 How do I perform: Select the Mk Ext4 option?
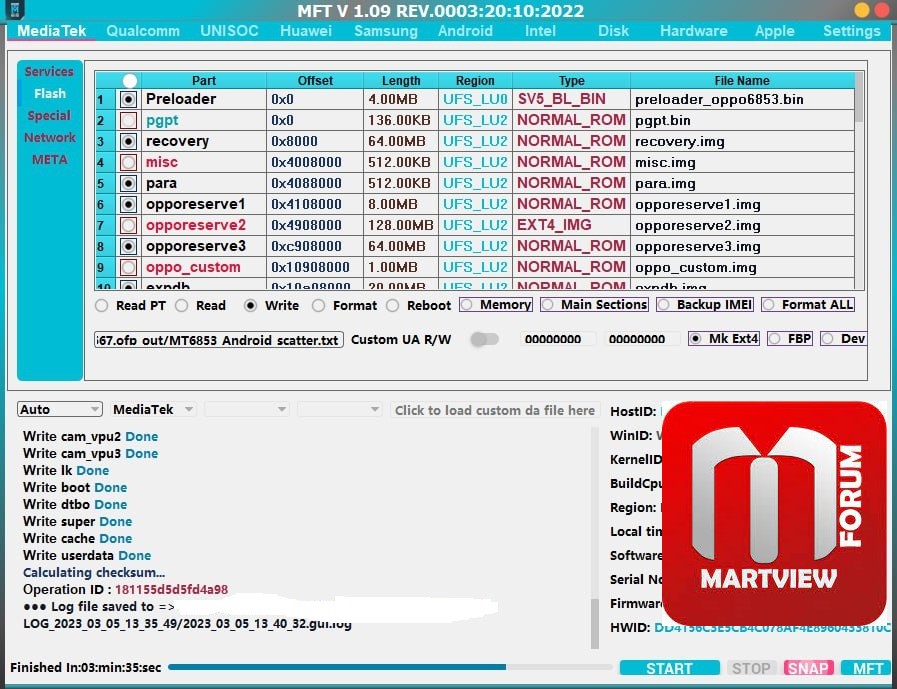click(724, 339)
